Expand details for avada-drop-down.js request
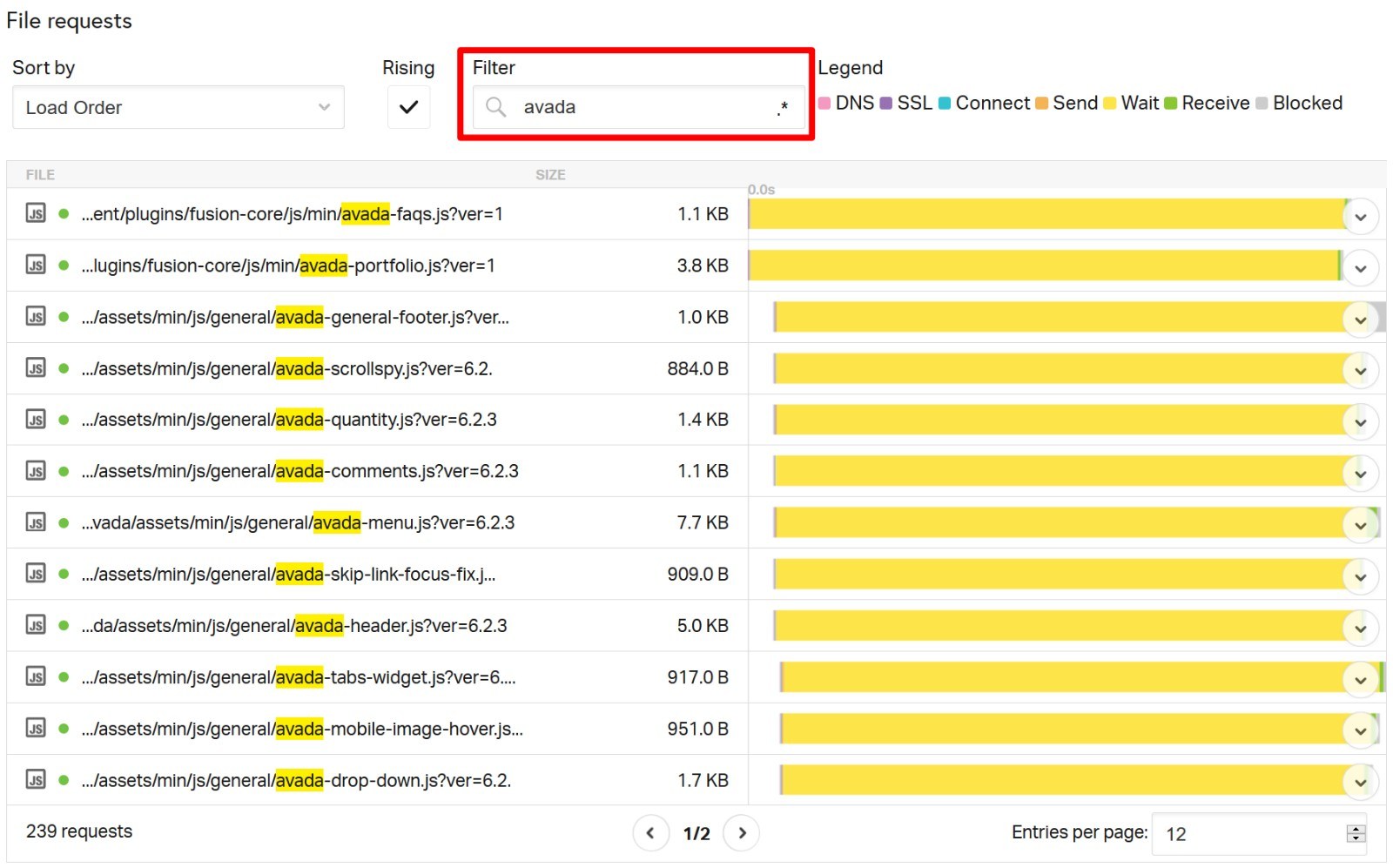The width and height of the screenshot is (1393, 868). [1361, 783]
